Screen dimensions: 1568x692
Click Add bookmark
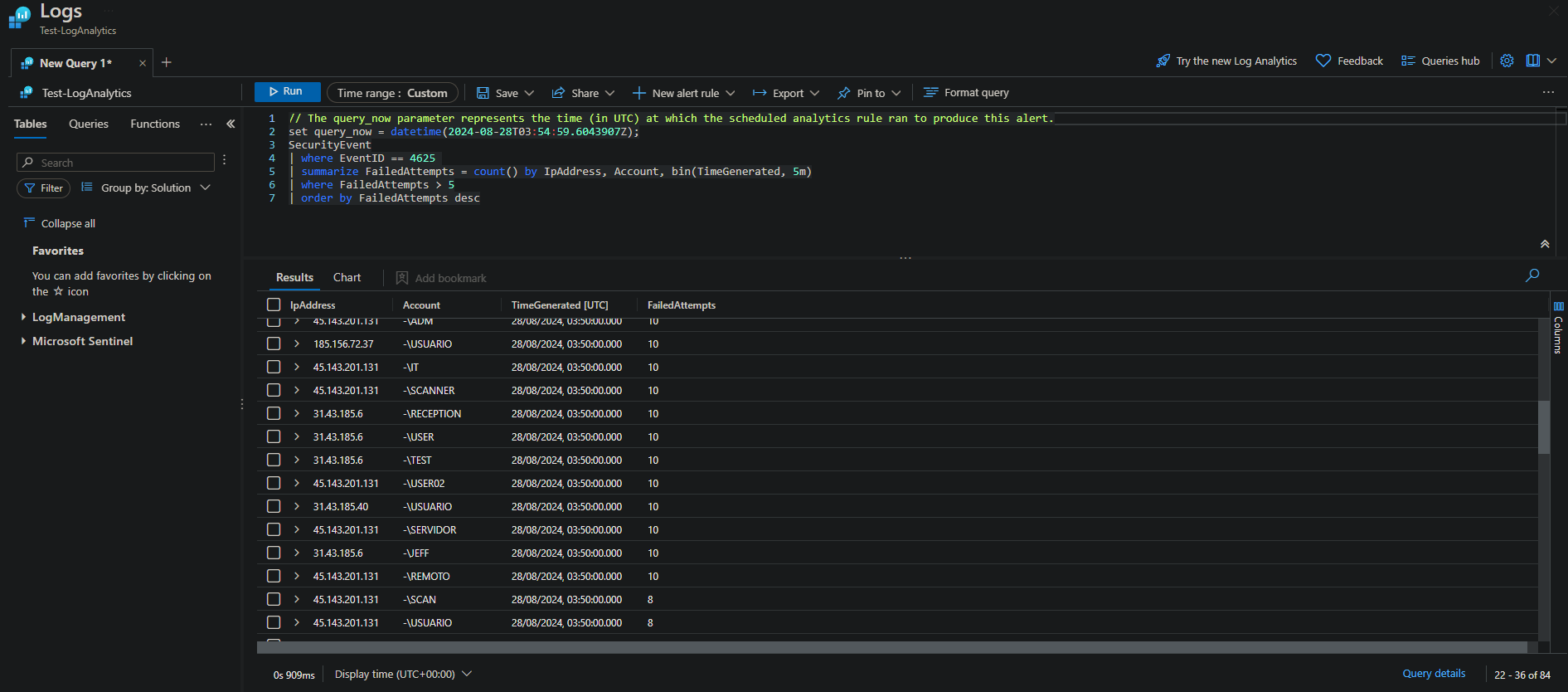441,278
